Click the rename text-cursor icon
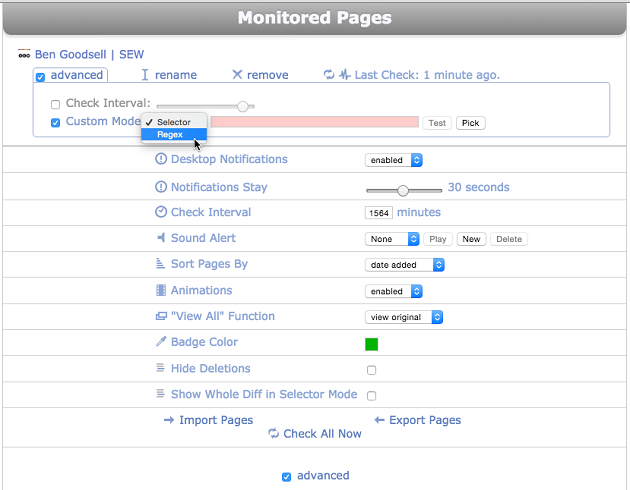 (145, 75)
